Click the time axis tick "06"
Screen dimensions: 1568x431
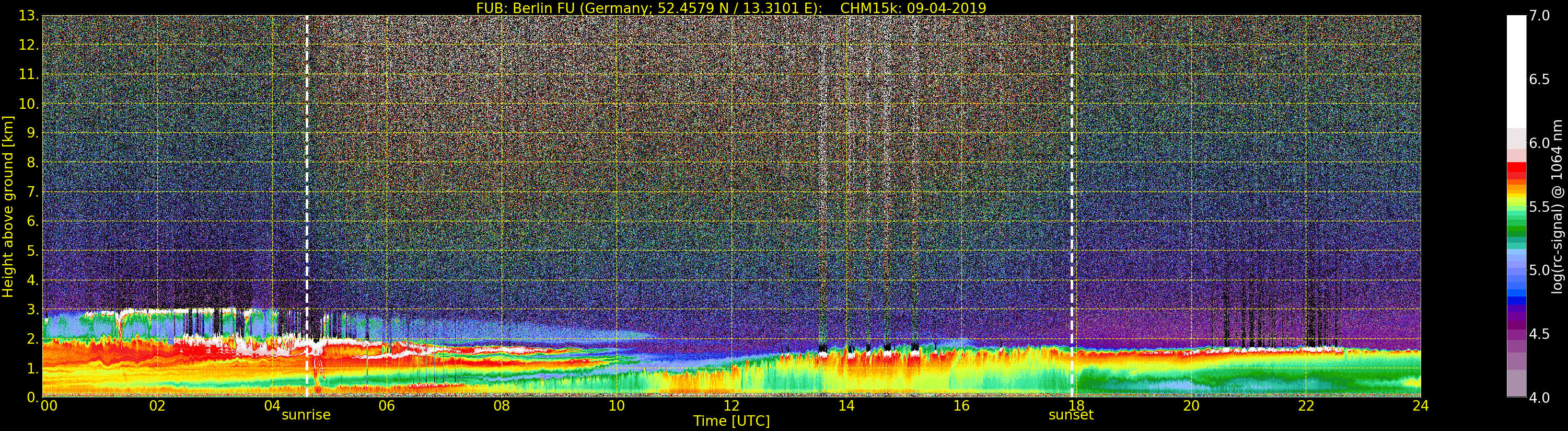[x=387, y=406]
